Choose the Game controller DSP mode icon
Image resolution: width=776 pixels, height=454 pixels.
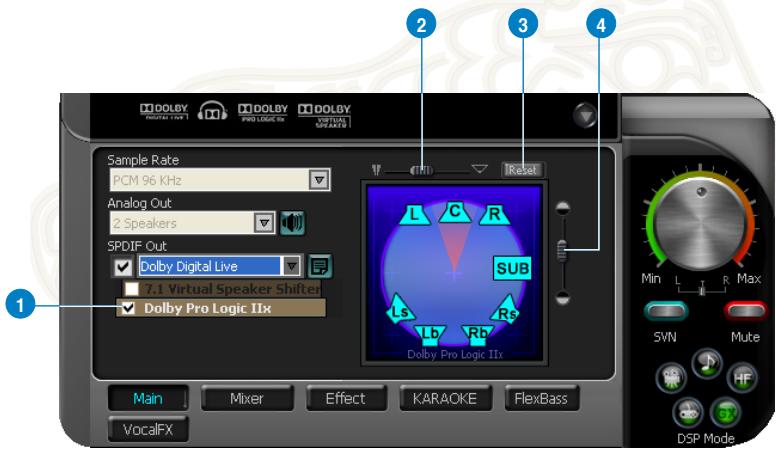click(688, 412)
